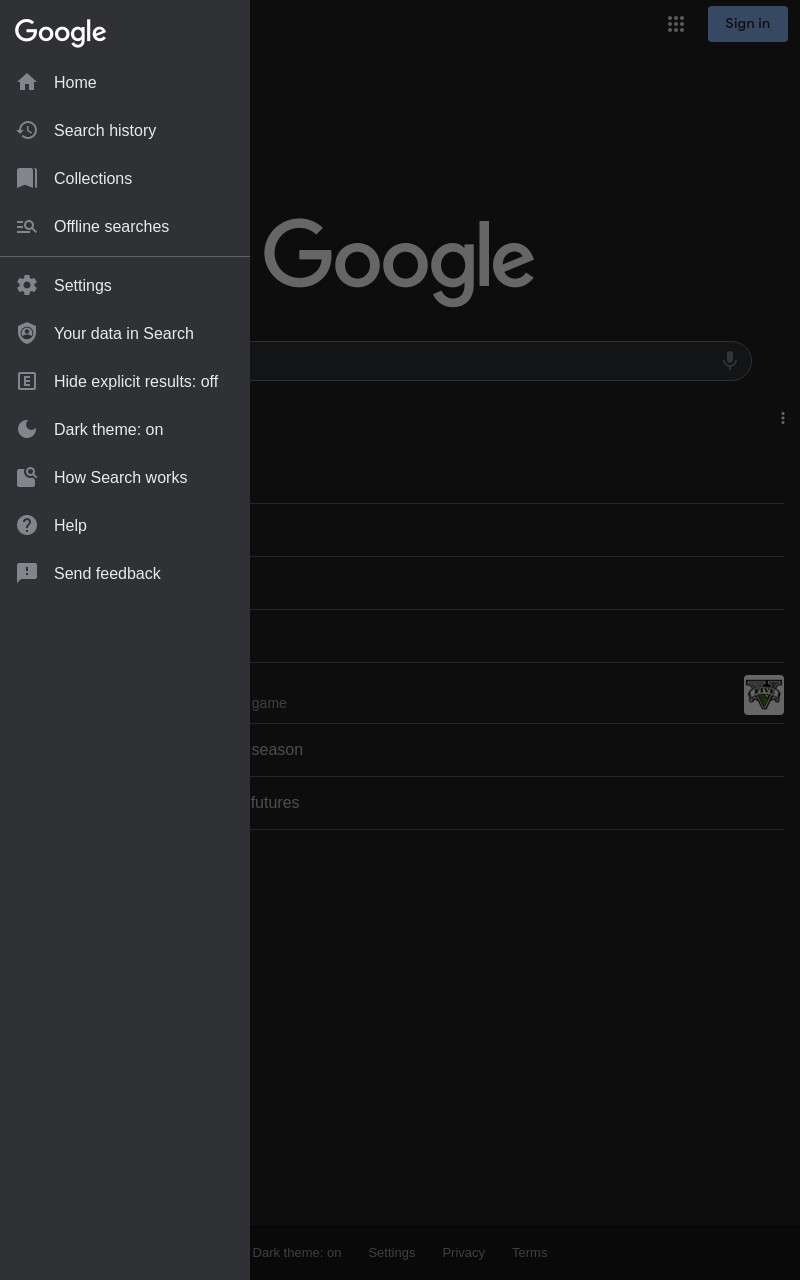Toggle Dark theme: on in the footer

[296, 1252]
